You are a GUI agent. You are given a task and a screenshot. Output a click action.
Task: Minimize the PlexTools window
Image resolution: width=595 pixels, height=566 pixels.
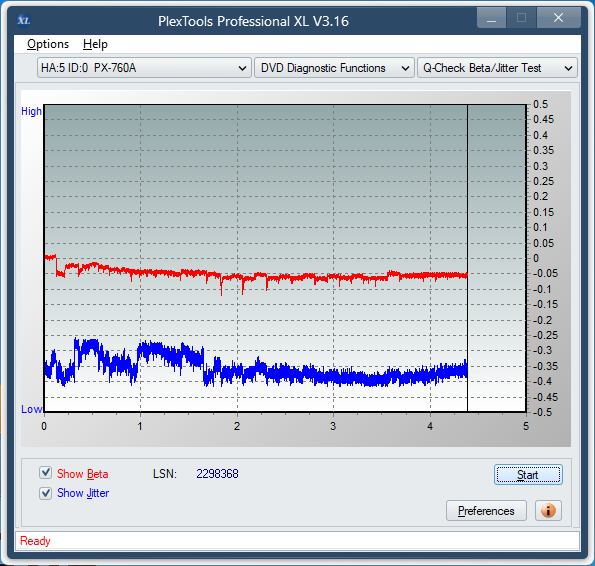point(491,18)
